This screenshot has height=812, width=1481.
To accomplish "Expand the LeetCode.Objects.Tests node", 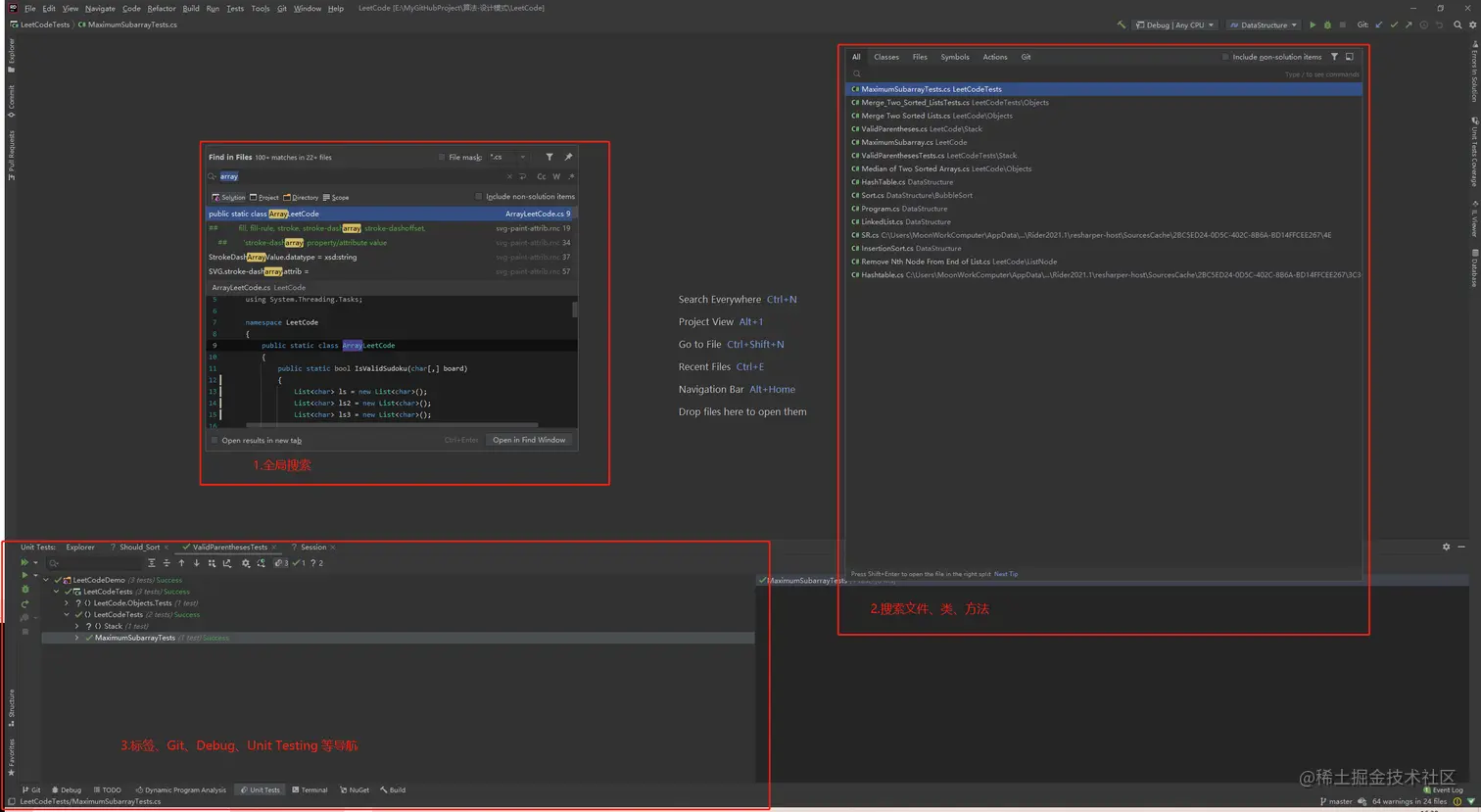I will 67,603.
